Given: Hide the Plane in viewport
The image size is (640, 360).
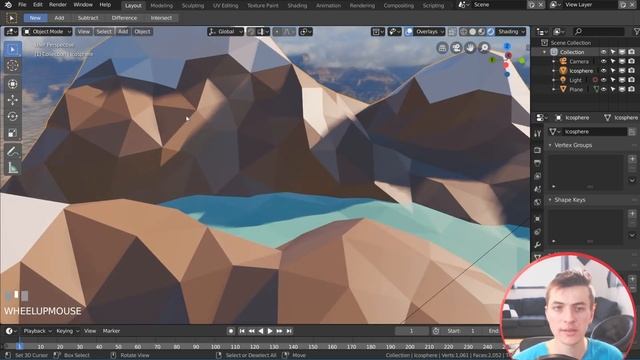Looking at the screenshot, I should click(603, 89).
